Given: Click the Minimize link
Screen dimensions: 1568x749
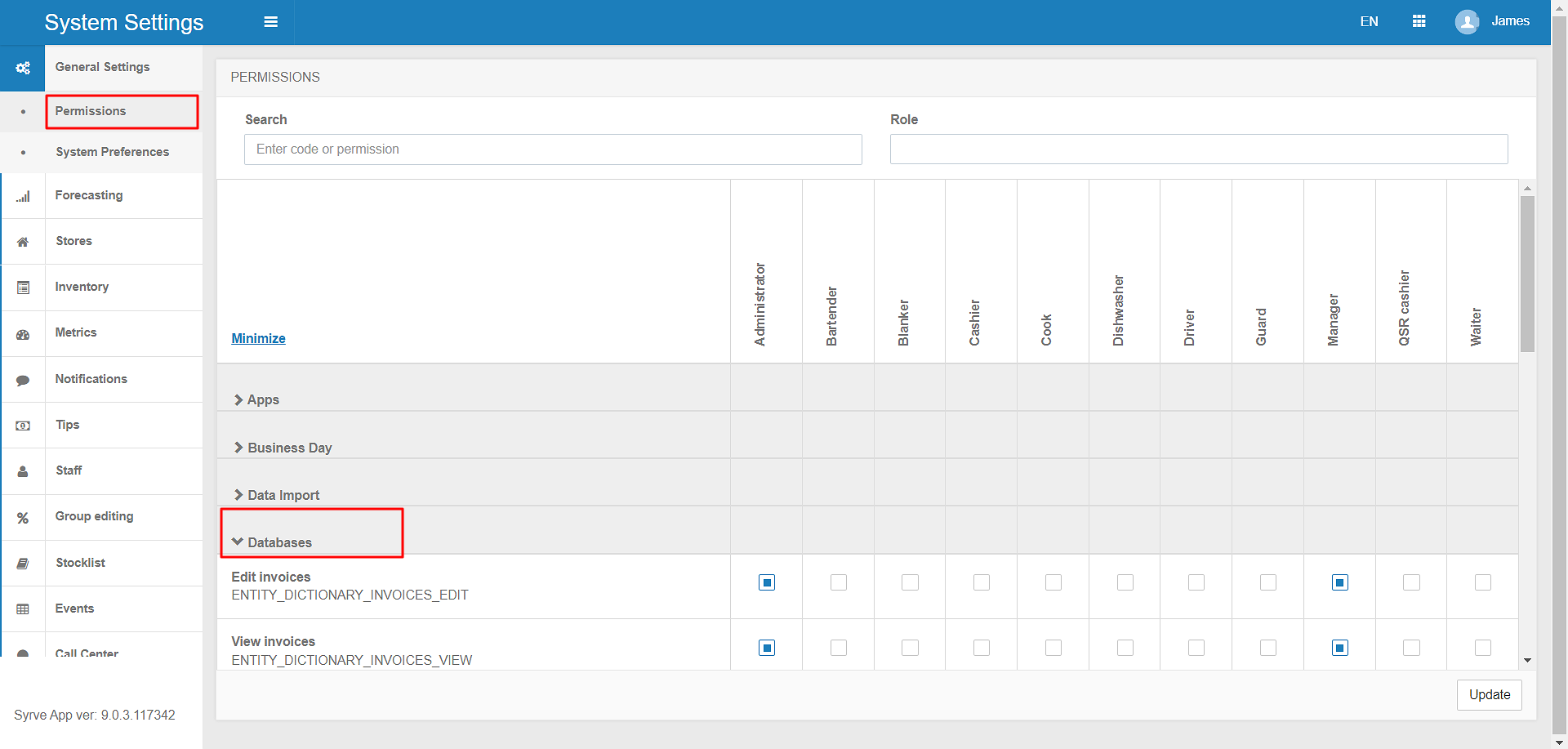Looking at the screenshot, I should (x=258, y=338).
